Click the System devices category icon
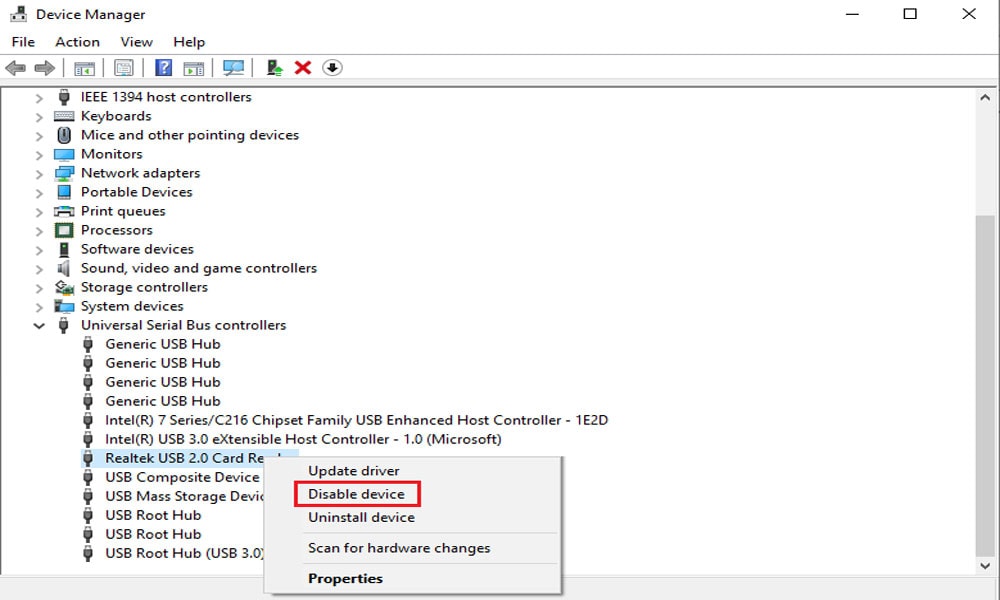 pos(64,306)
